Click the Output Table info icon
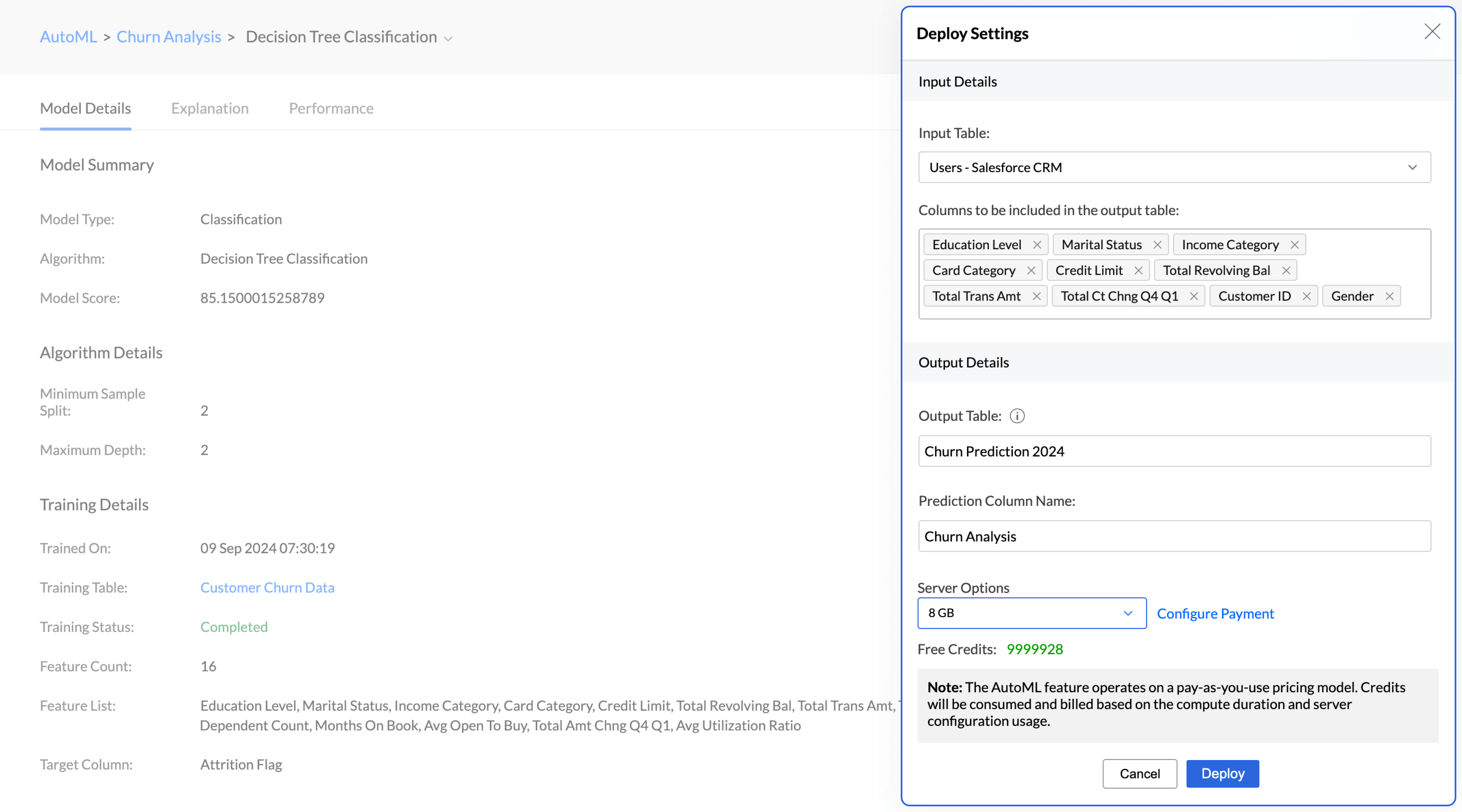The height and width of the screenshot is (812, 1462). click(x=1017, y=416)
